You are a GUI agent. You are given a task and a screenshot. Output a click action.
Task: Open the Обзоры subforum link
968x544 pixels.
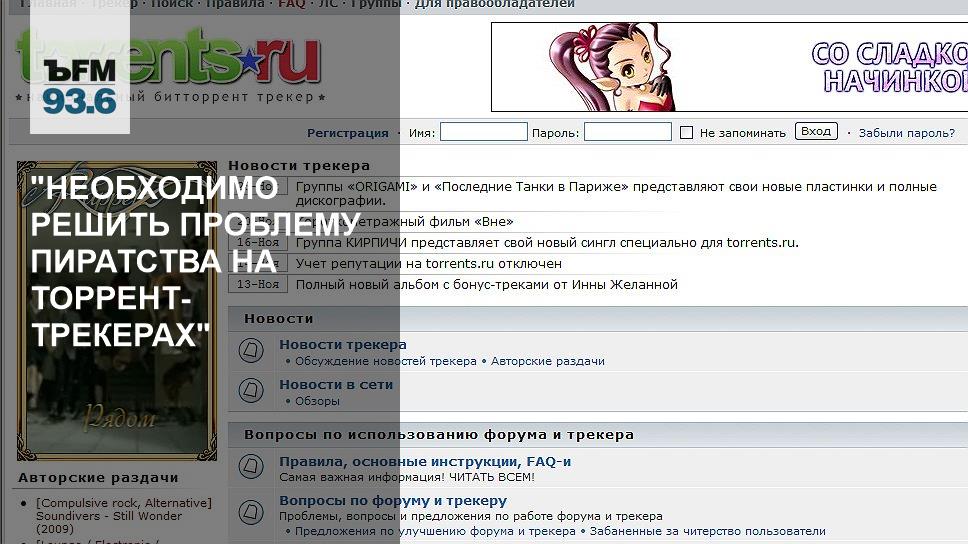(x=317, y=401)
